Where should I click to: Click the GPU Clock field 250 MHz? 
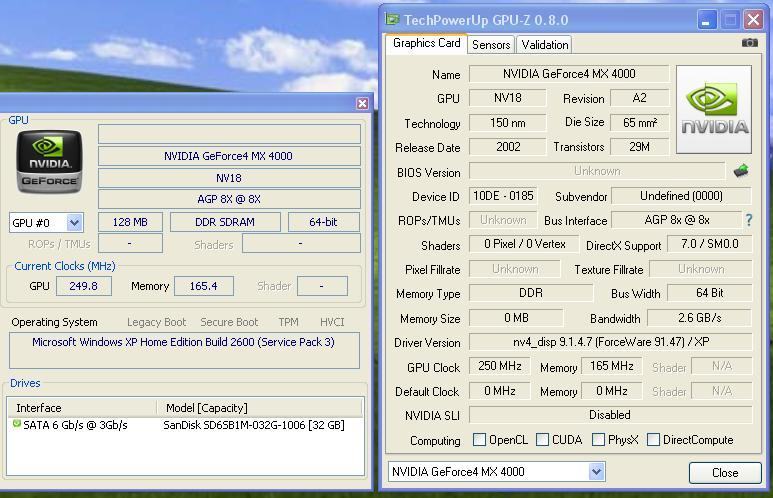(499, 366)
